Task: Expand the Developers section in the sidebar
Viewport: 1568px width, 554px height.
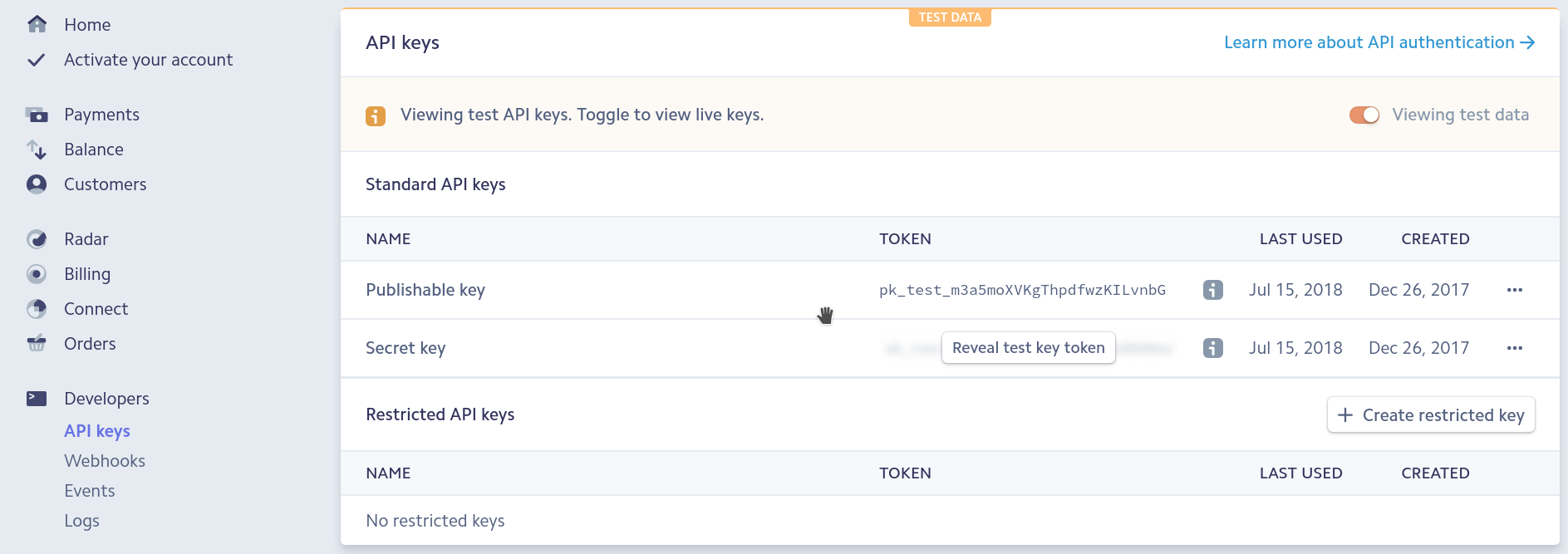Action: tap(106, 399)
